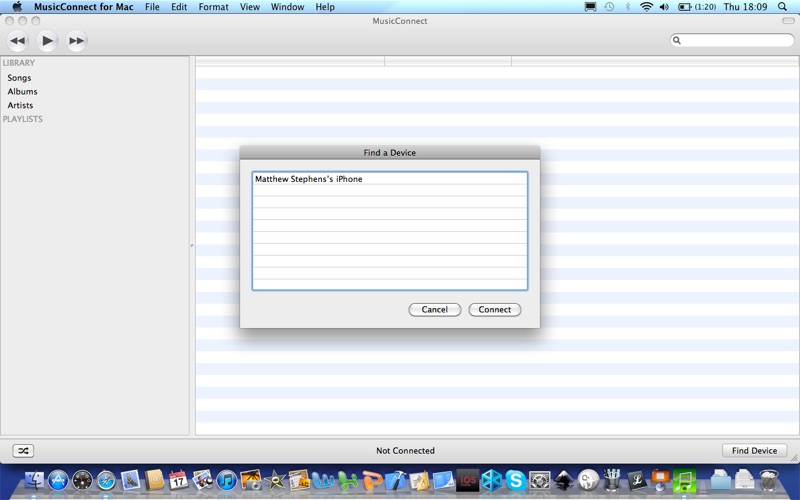Select Songs in the library sidebar
The image size is (800, 500).
pos(19,78)
